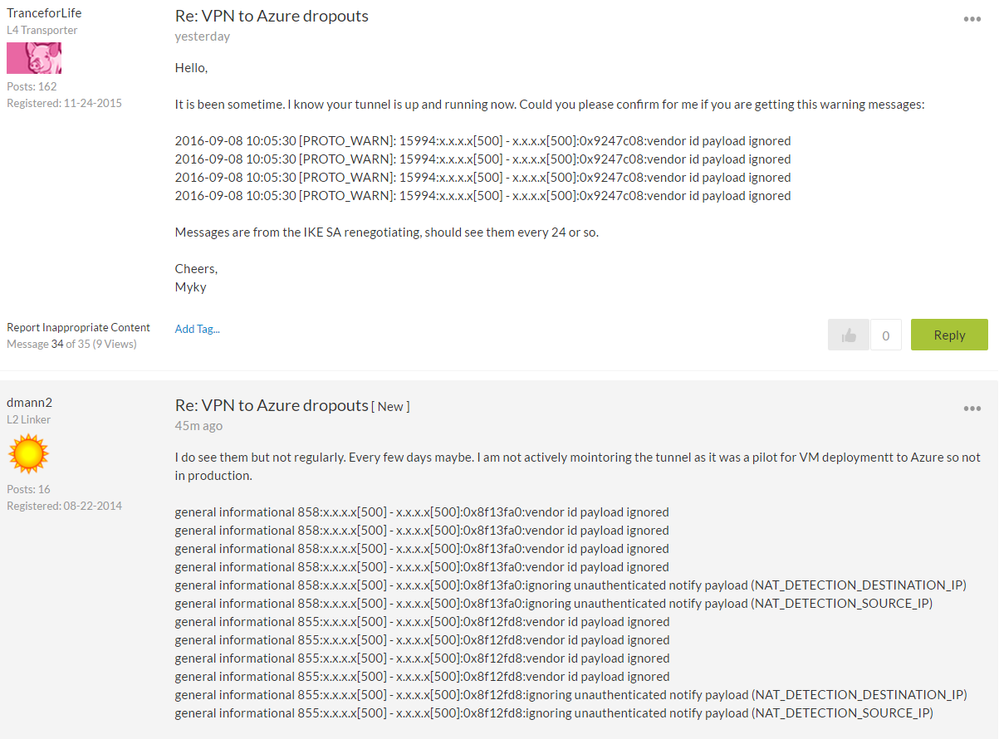The width and height of the screenshot is (999, 739).
Task: Open options menu for dmann2's post
Action: coord(972,408)
